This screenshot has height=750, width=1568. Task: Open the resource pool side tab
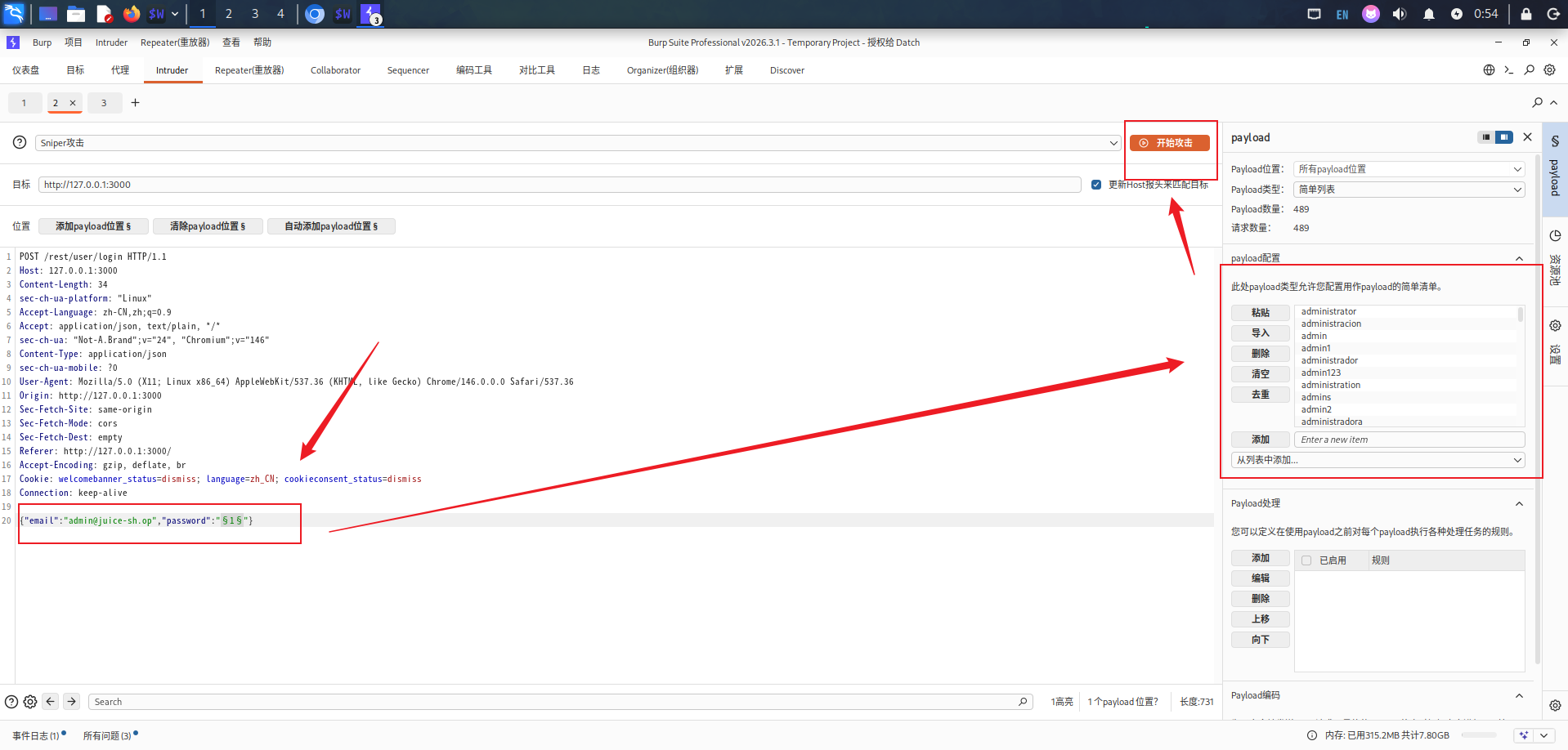click(x=1555, y=260)
